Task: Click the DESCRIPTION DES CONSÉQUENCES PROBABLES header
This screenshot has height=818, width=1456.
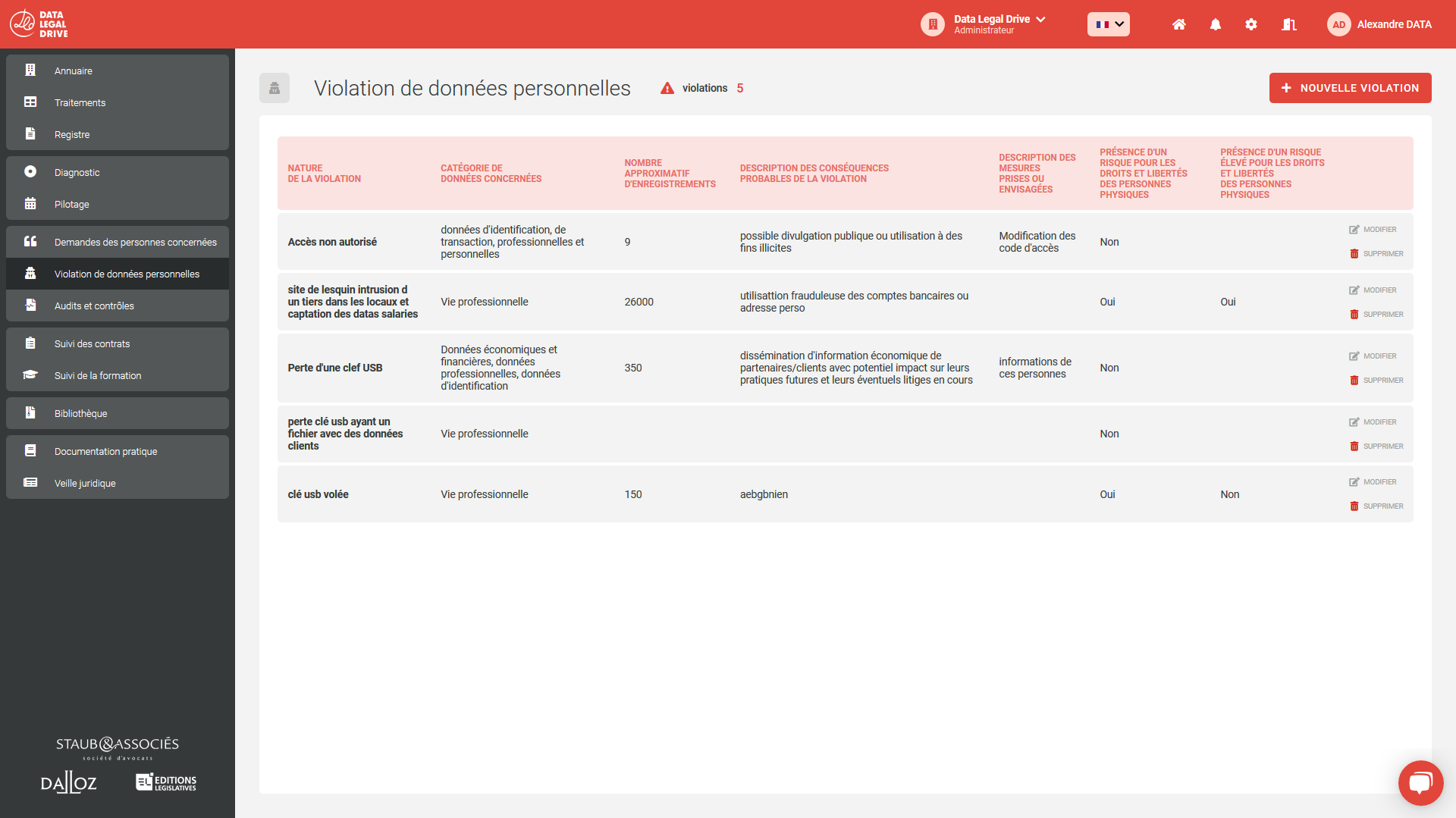Action: coord(814,174)
